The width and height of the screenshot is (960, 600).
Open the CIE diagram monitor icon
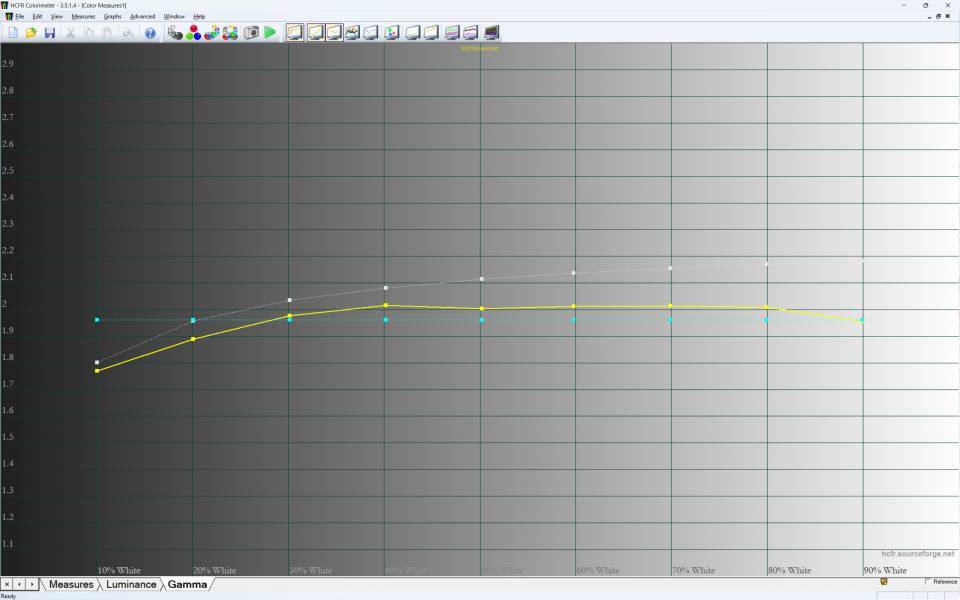pos(392,32)
